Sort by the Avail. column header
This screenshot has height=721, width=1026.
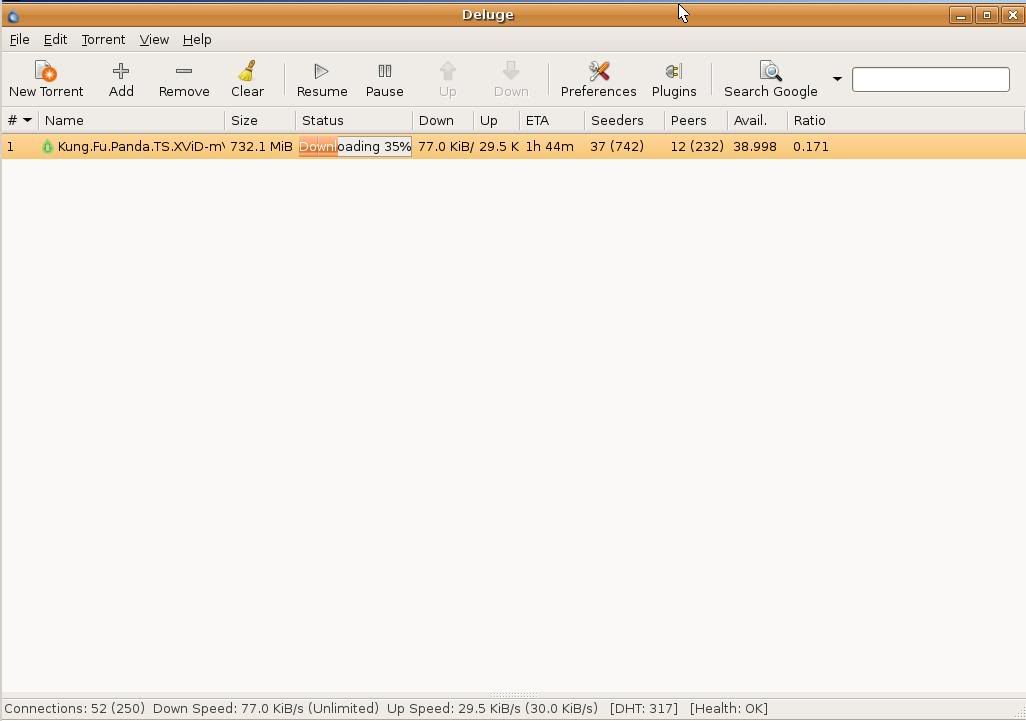758,120
